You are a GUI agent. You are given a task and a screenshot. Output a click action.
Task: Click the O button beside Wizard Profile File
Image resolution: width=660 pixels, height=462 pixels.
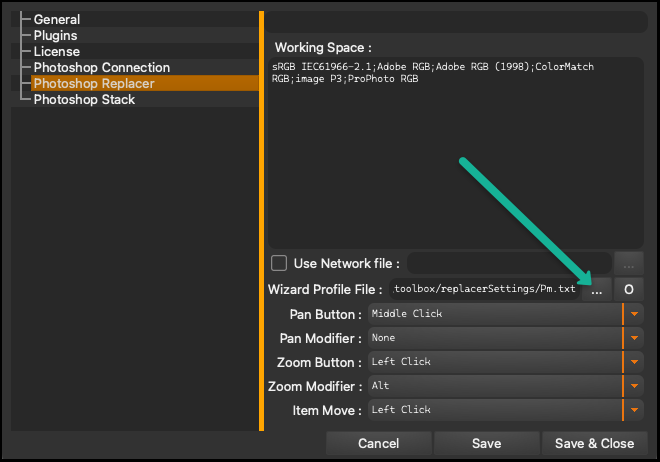point(628,289)
